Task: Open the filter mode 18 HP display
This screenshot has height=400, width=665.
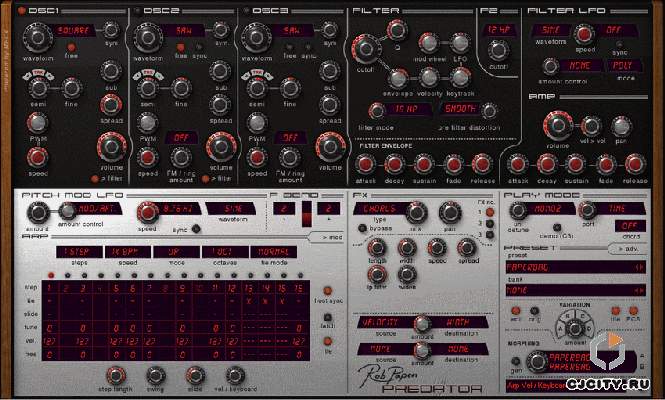Action: click(x=408, y=109)
